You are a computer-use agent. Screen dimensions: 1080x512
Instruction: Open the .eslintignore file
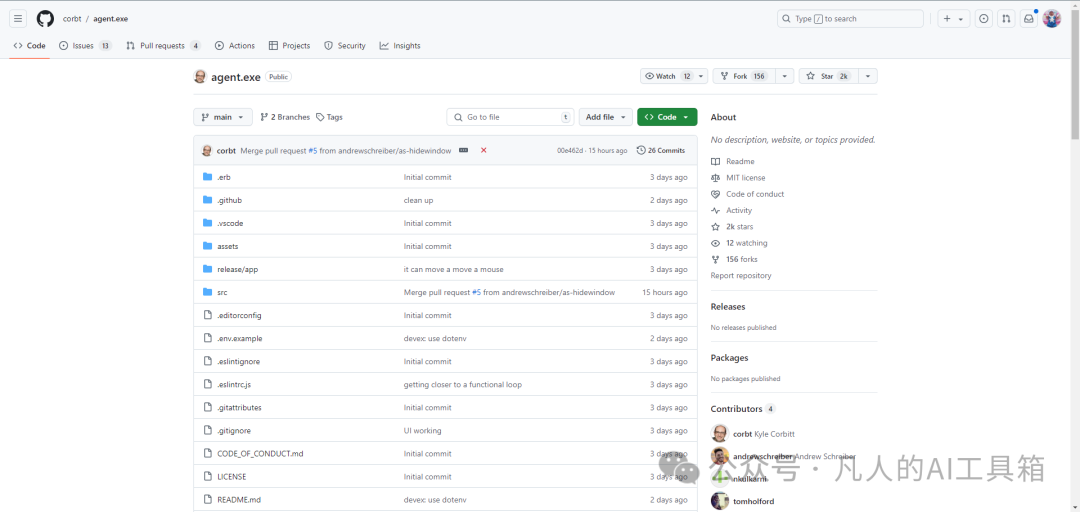click(238, 361)
